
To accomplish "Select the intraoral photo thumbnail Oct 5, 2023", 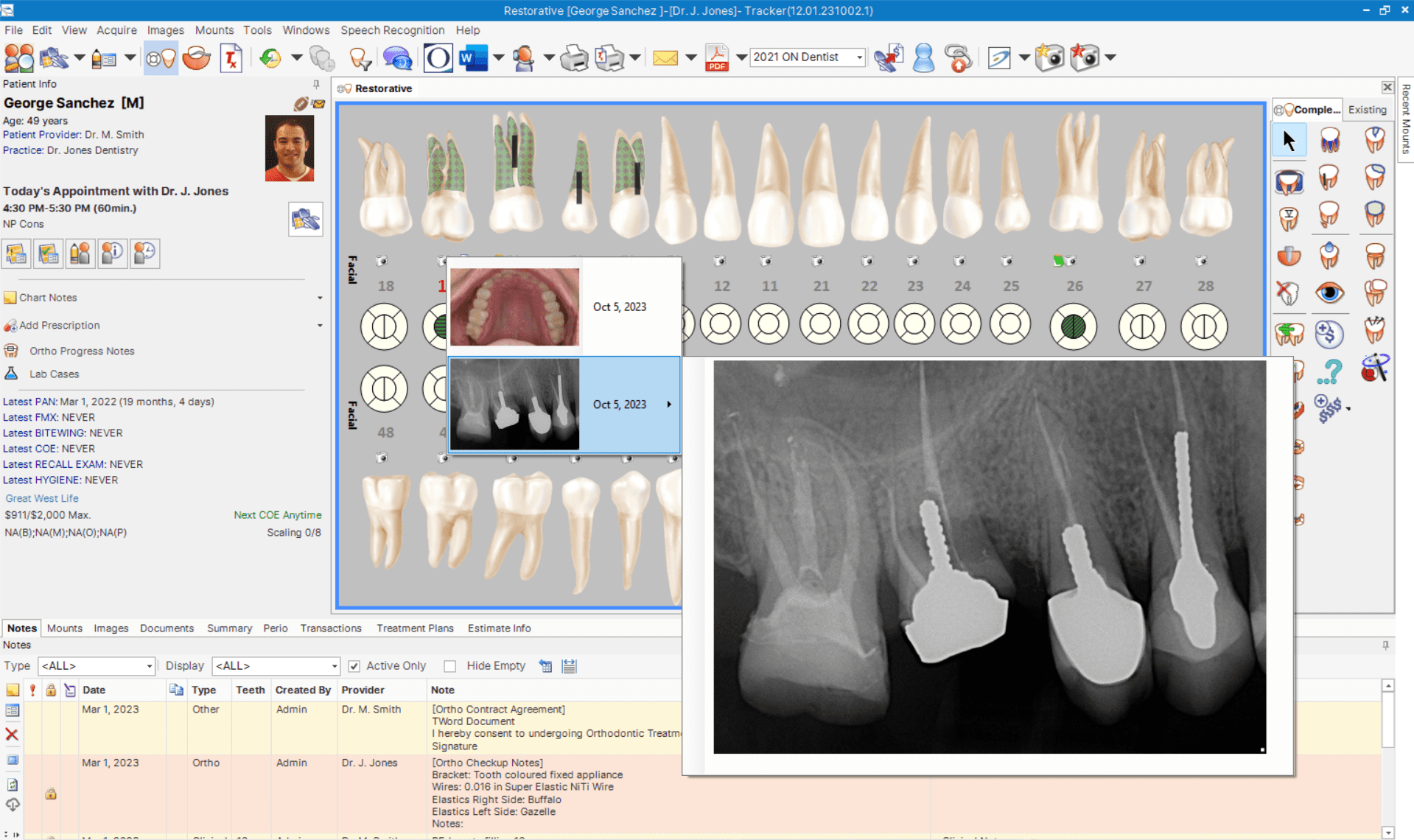I will [514, 307].
